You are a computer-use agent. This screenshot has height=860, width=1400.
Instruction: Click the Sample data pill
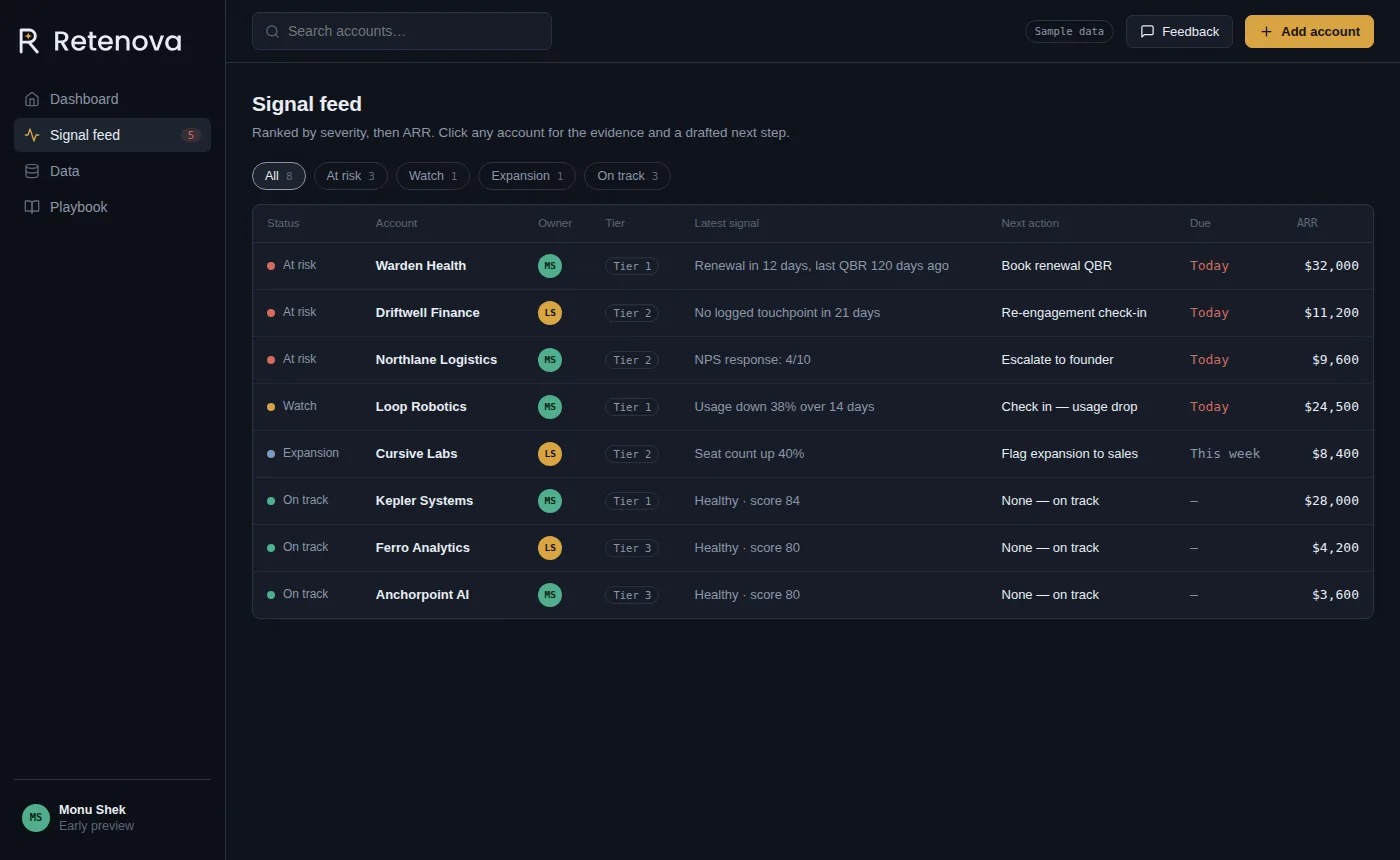1069,31
